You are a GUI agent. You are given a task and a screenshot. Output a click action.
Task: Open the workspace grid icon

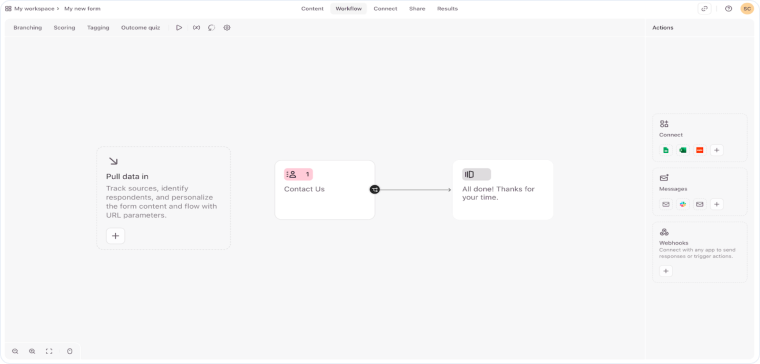pos(8,9)
